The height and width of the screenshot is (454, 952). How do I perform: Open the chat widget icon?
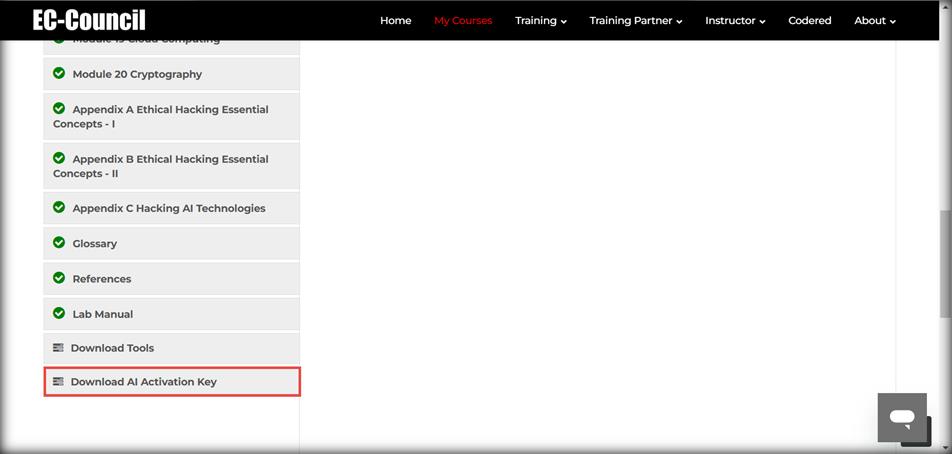[902, 418]
